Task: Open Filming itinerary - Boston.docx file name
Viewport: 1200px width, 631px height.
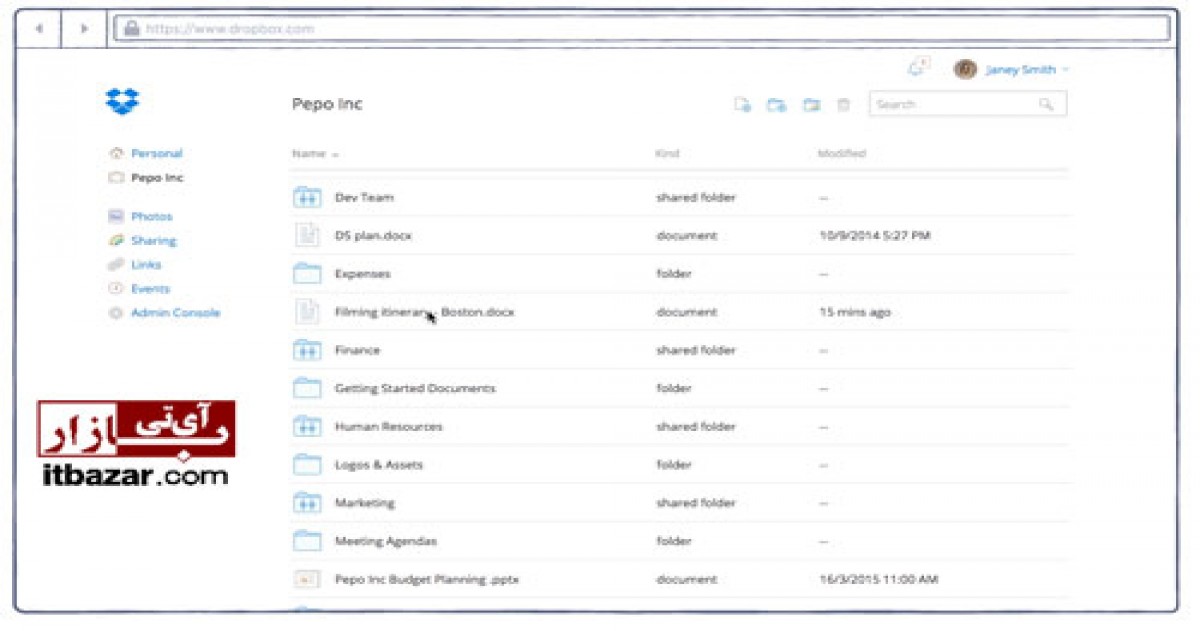Action: click(x=424, y=312)
